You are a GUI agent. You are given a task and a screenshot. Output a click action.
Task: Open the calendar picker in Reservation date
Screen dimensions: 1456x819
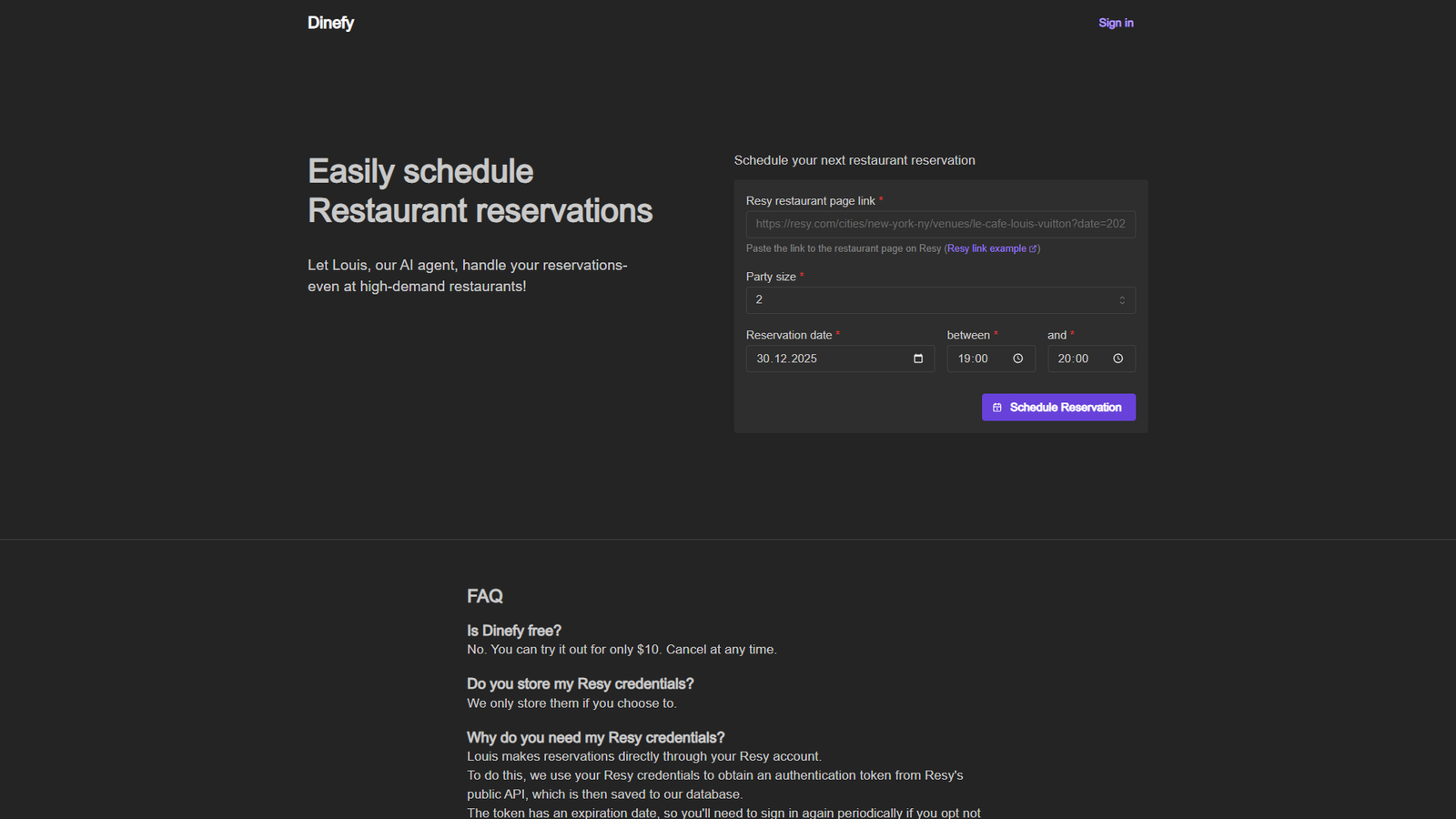coord(918,359)
